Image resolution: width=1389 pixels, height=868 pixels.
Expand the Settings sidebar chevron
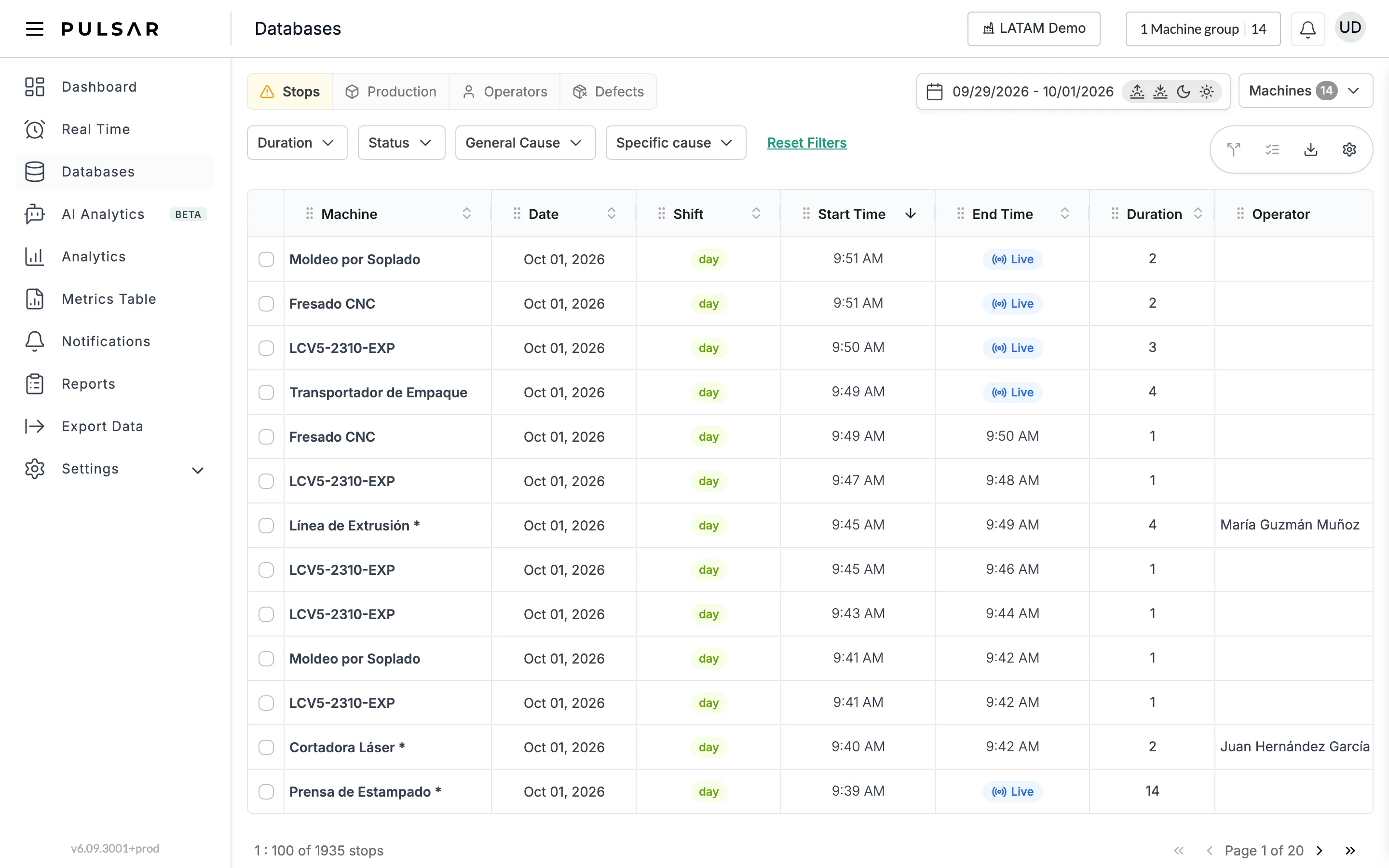point(197,470)
